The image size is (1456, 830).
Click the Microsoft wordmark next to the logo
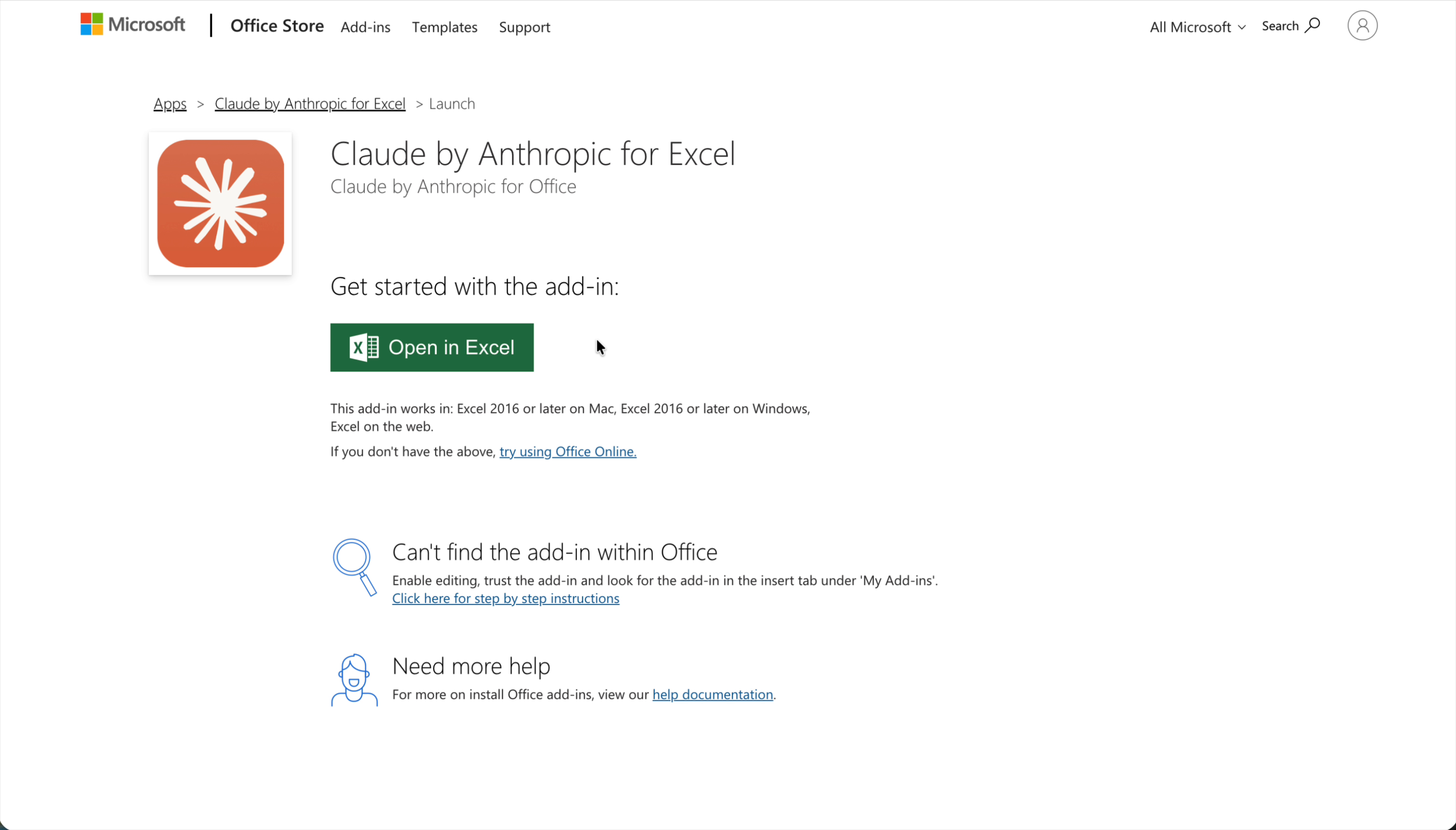tap(146, 24)
